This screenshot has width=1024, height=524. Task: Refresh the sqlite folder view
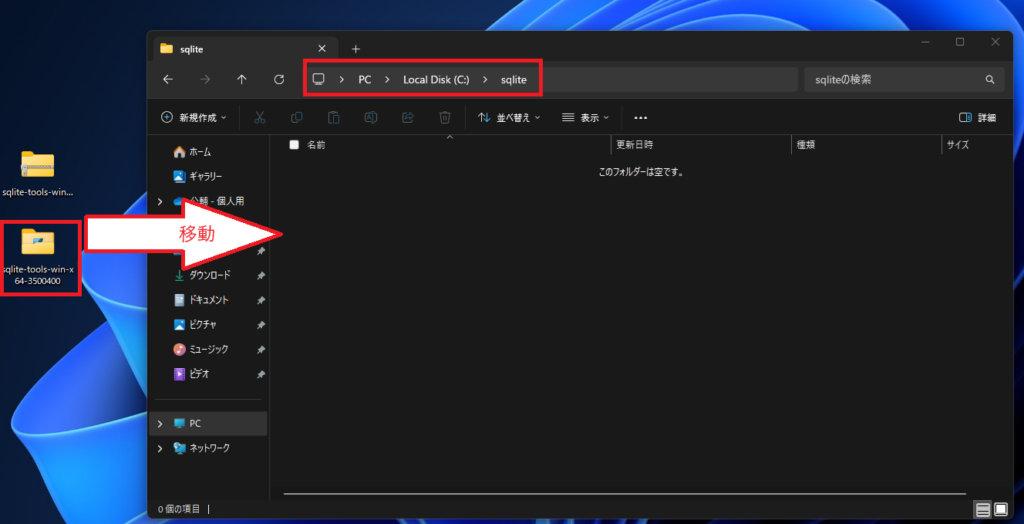(x=279, y=79)
